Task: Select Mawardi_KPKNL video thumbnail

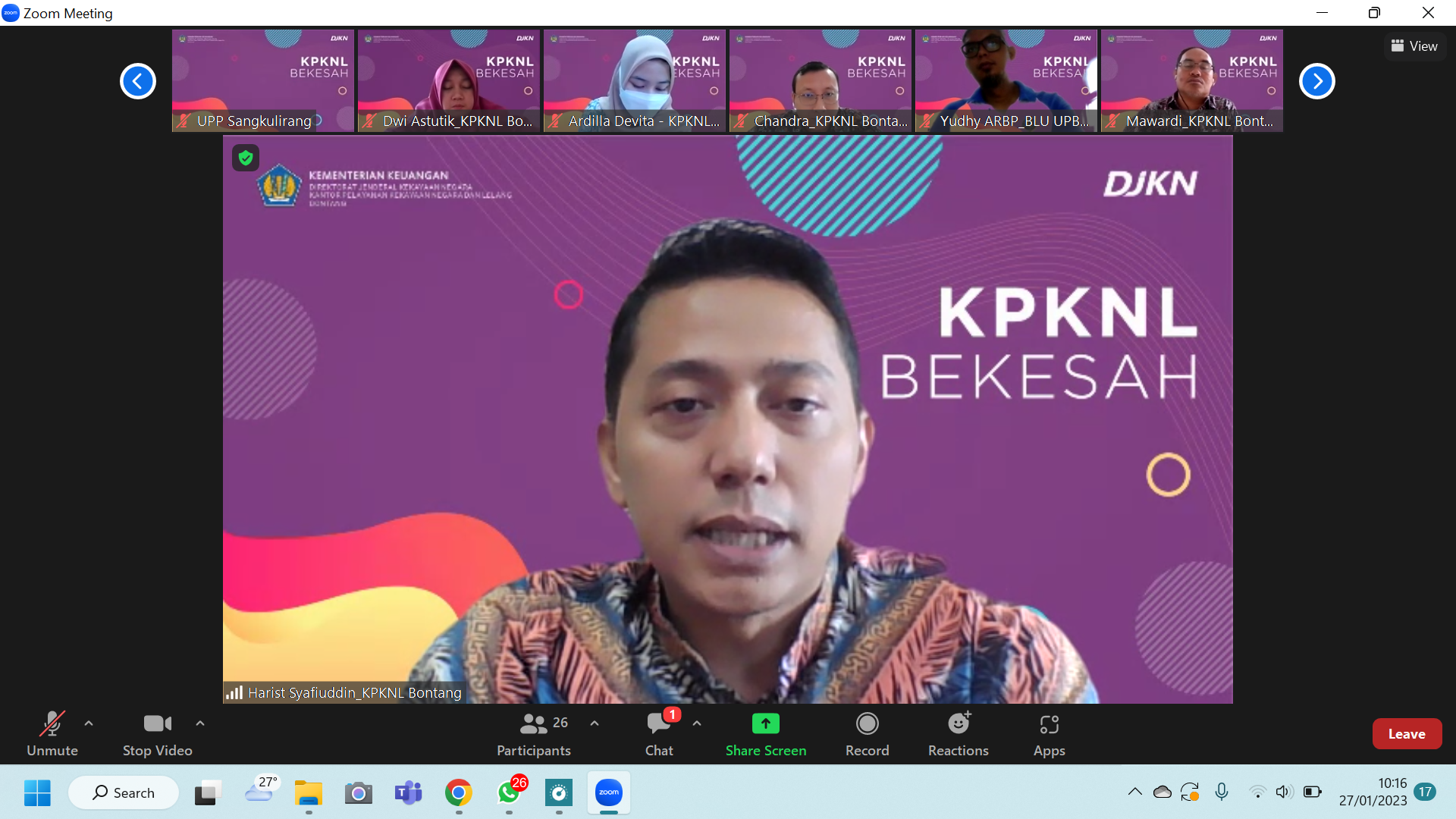Action: coord(1192,80)
